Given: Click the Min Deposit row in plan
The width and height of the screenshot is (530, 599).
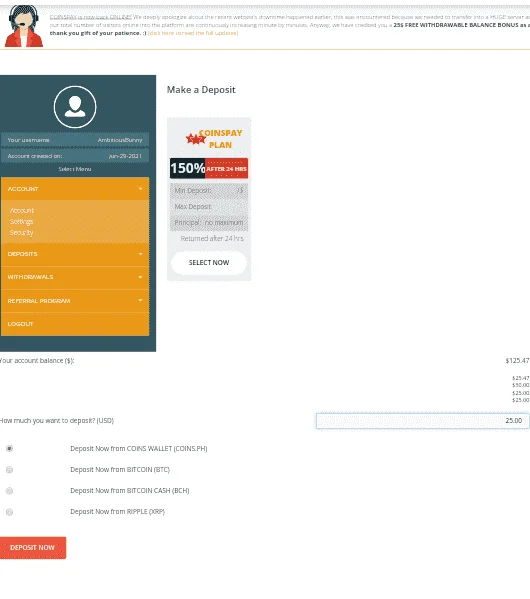Looking at the screenshot, I should coord(209,190).
